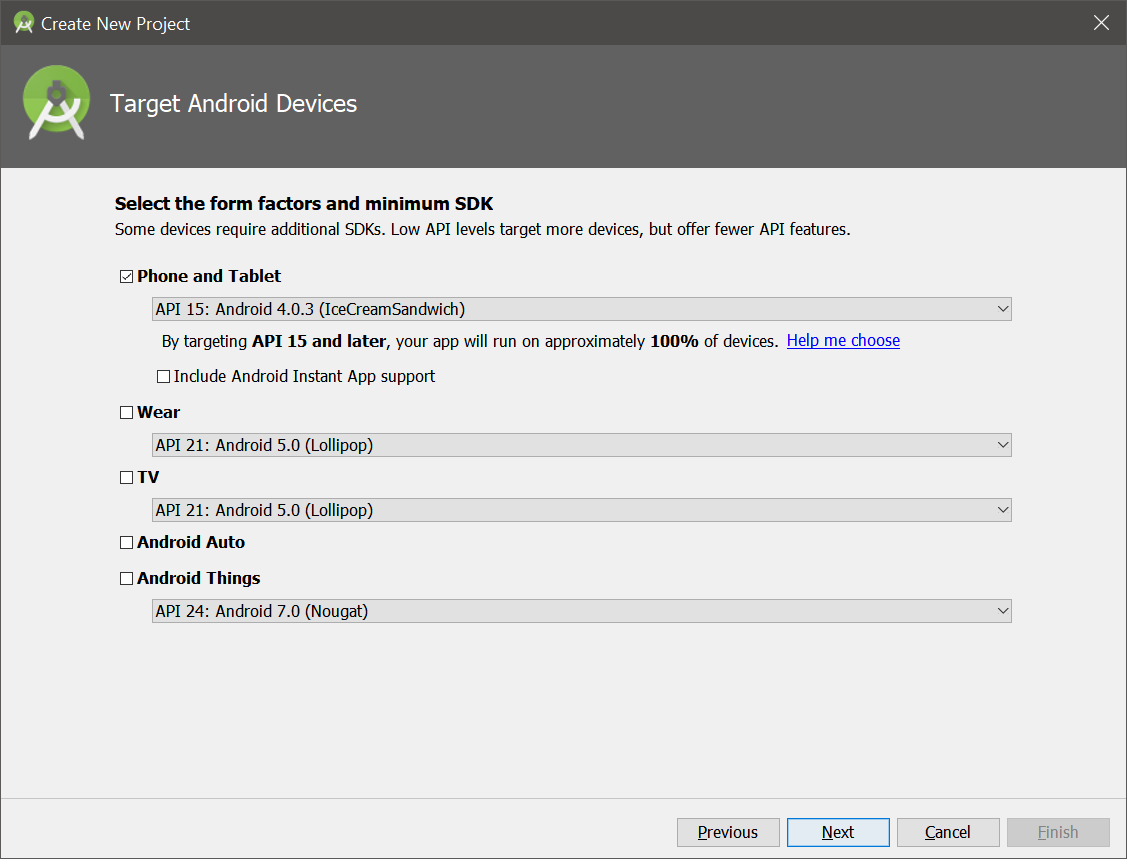Click the Android Studio icon in title bar
Screen dimensions: 1127x859
coord(24,23)
